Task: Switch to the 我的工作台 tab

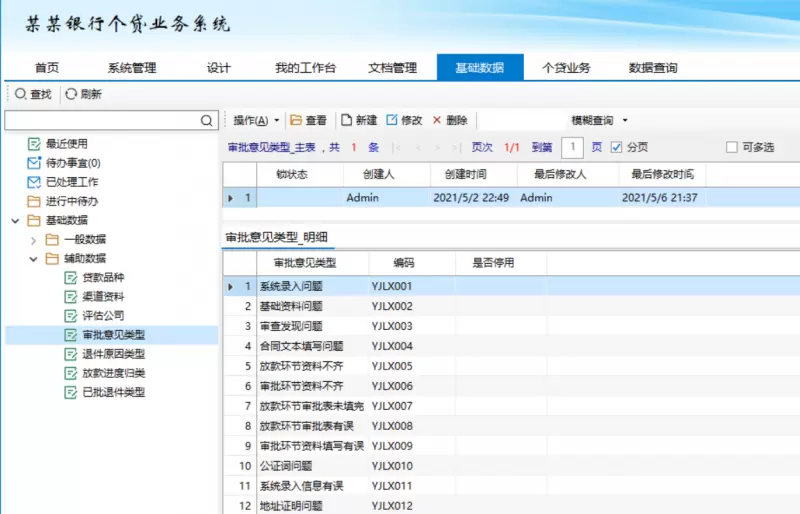Action: (305, 68)
